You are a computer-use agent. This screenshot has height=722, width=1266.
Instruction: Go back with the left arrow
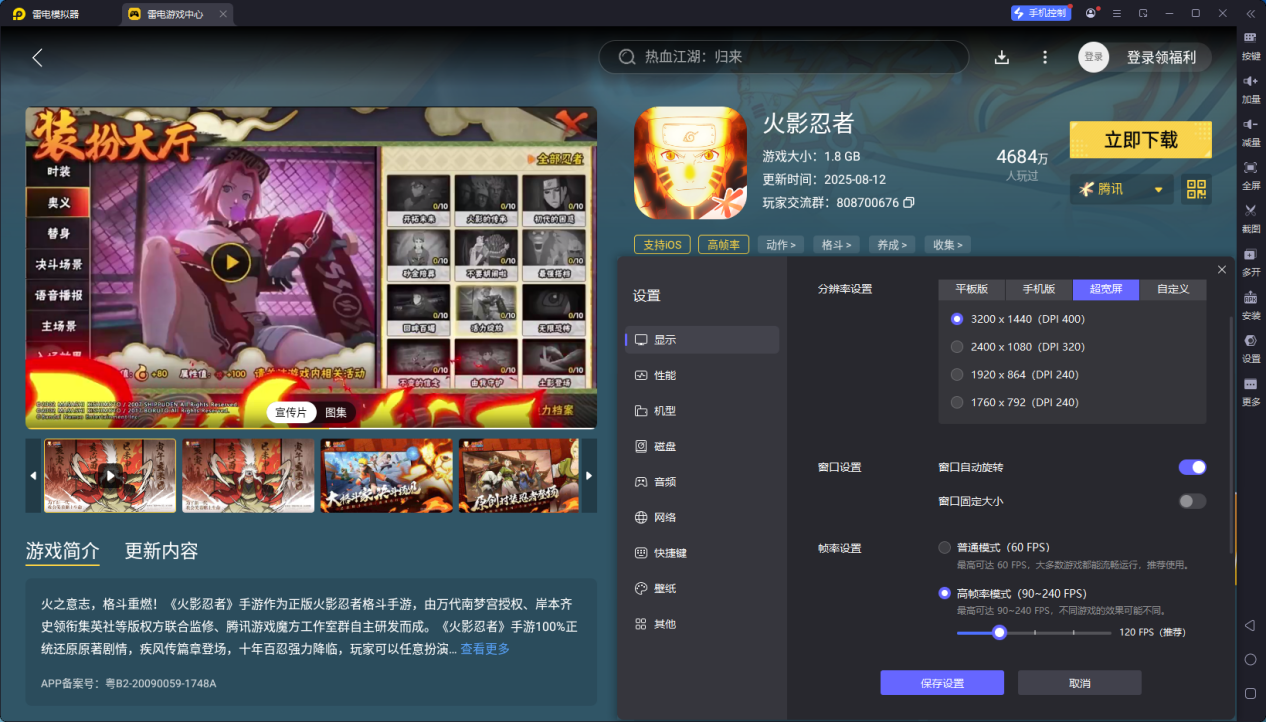point(37,57)
